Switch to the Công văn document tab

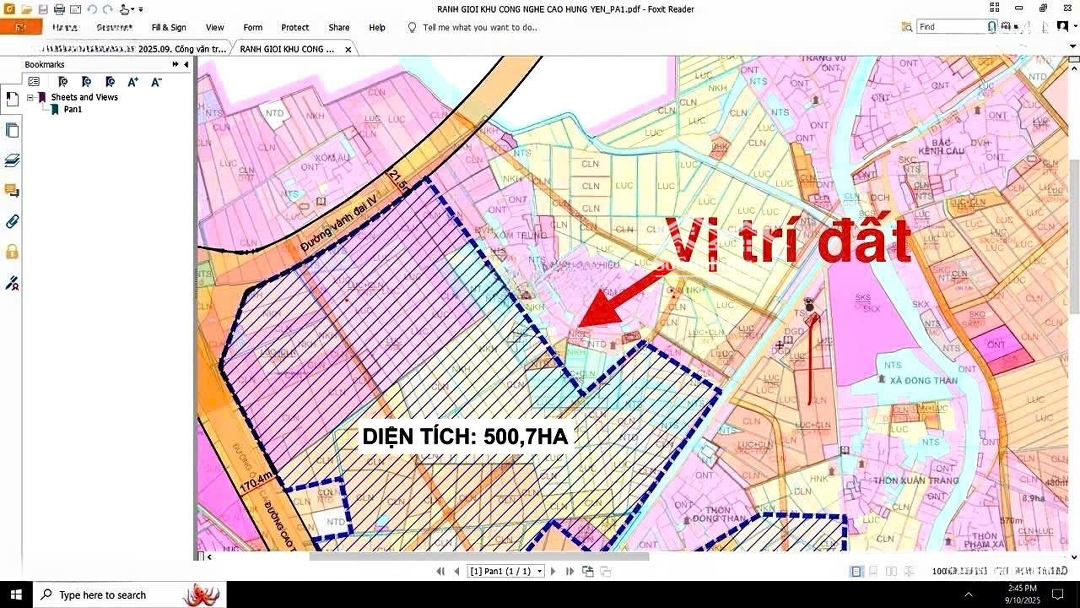[x=130, y=48]
